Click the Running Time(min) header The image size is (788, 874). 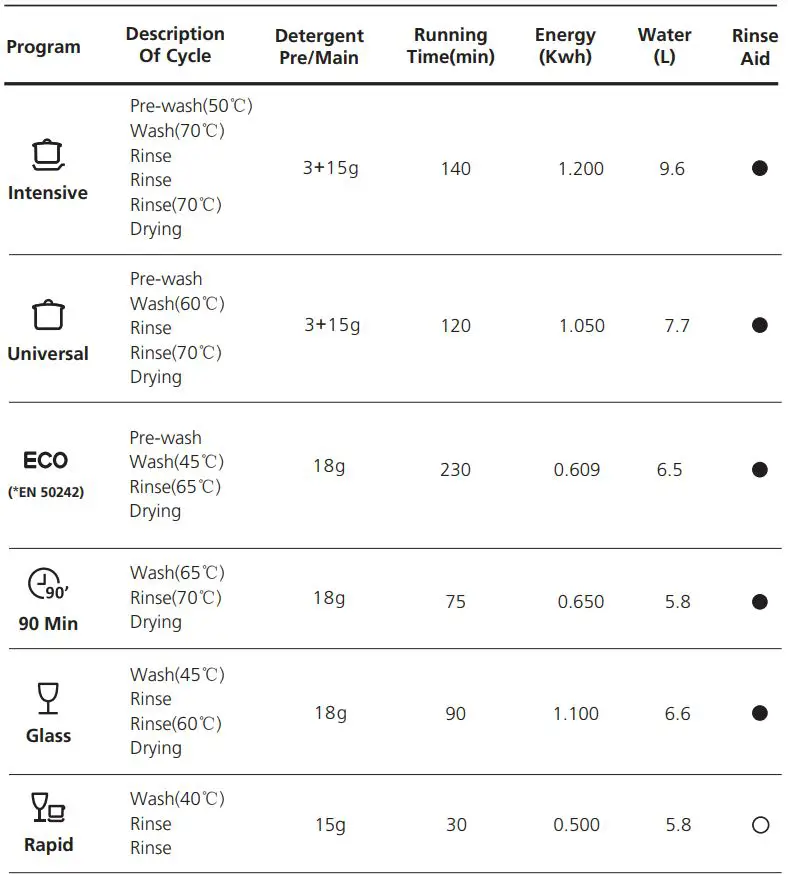[451, 47]
